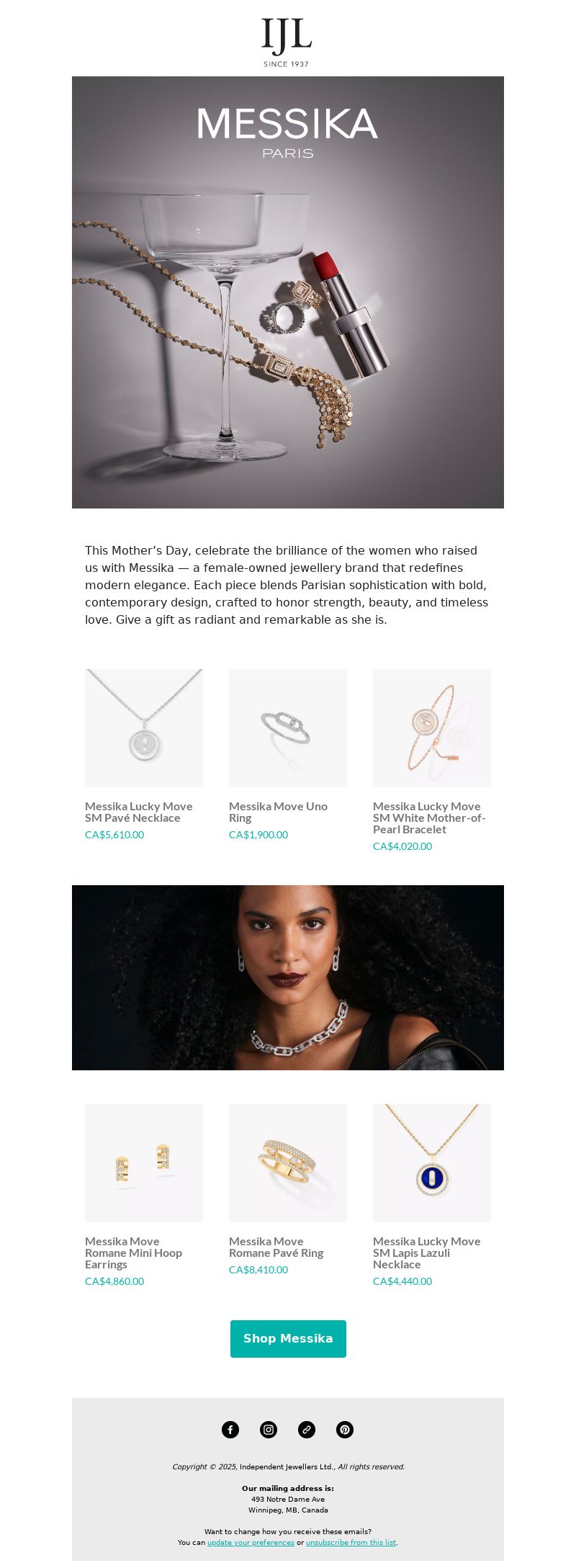
Task: Open the Facebook social icon
Action: coord(230,1430)
